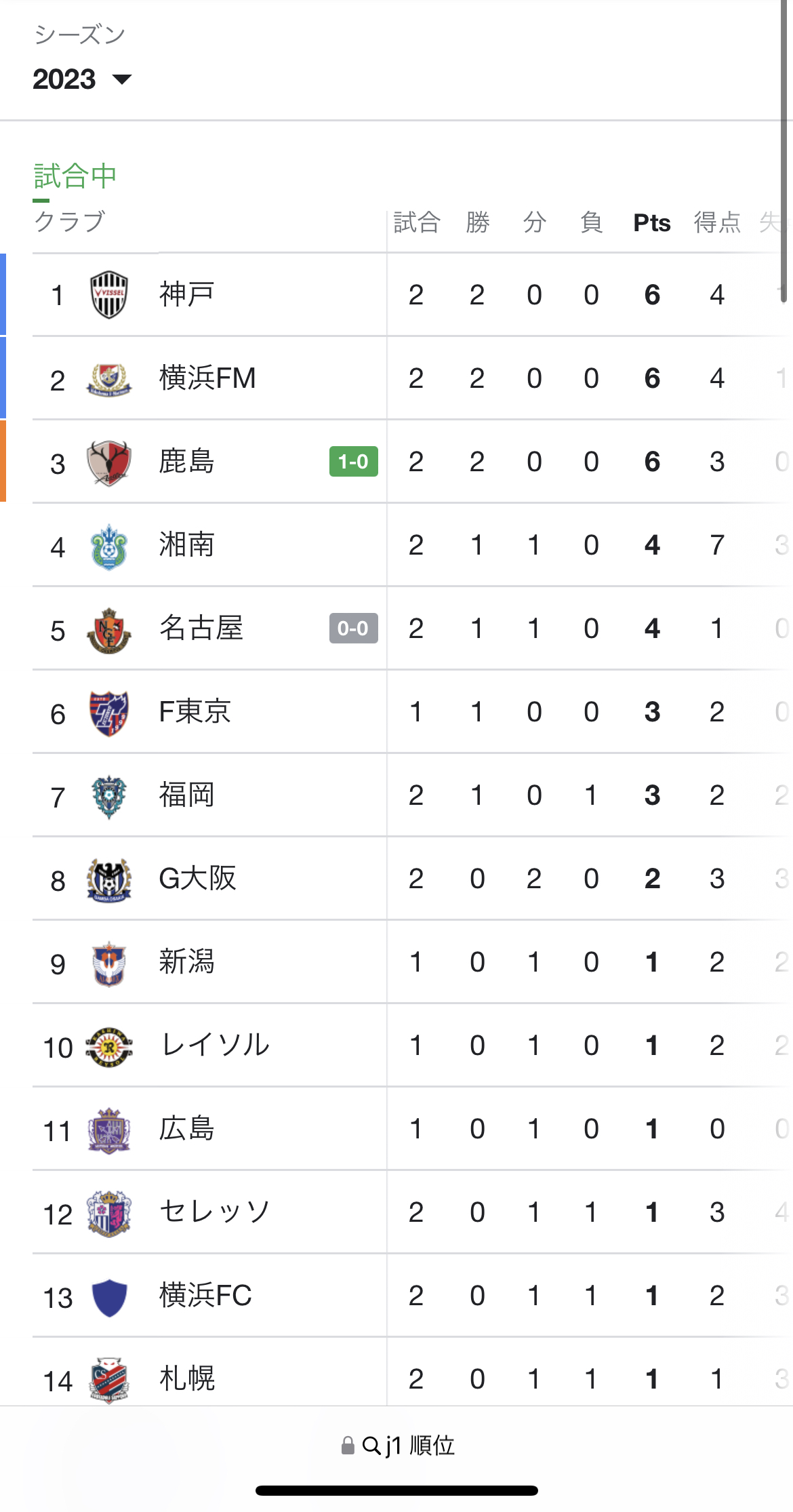
Task: Tap the Gamba Osaka crest
Action: pos(108,879)
